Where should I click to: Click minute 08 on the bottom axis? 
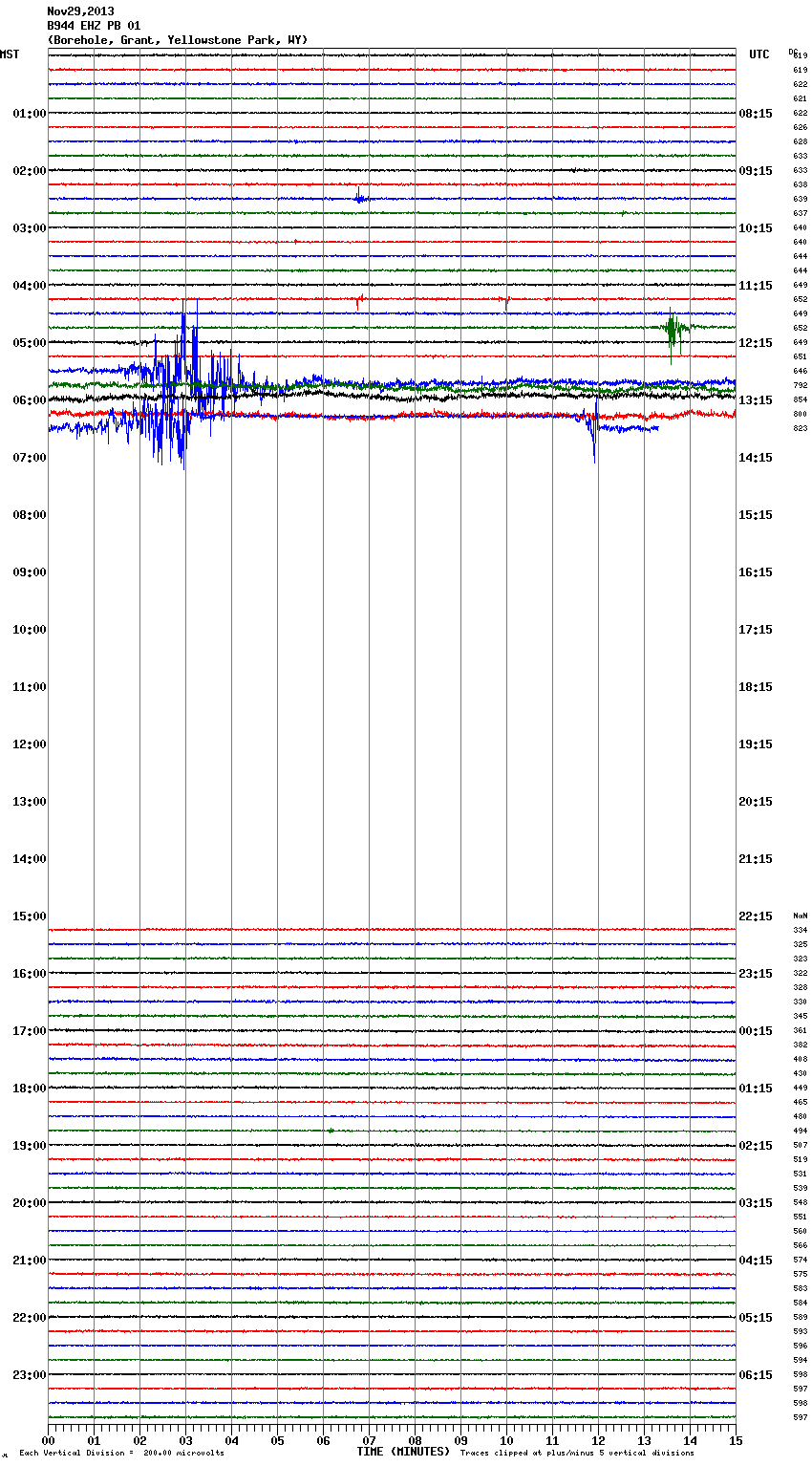(415, 1440)
